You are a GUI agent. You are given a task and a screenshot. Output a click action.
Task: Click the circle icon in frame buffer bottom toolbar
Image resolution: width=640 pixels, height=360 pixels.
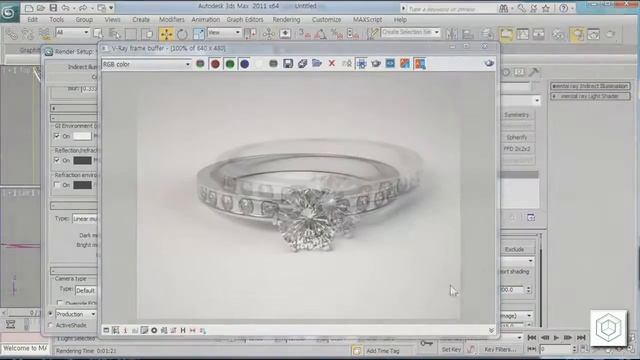154,330
